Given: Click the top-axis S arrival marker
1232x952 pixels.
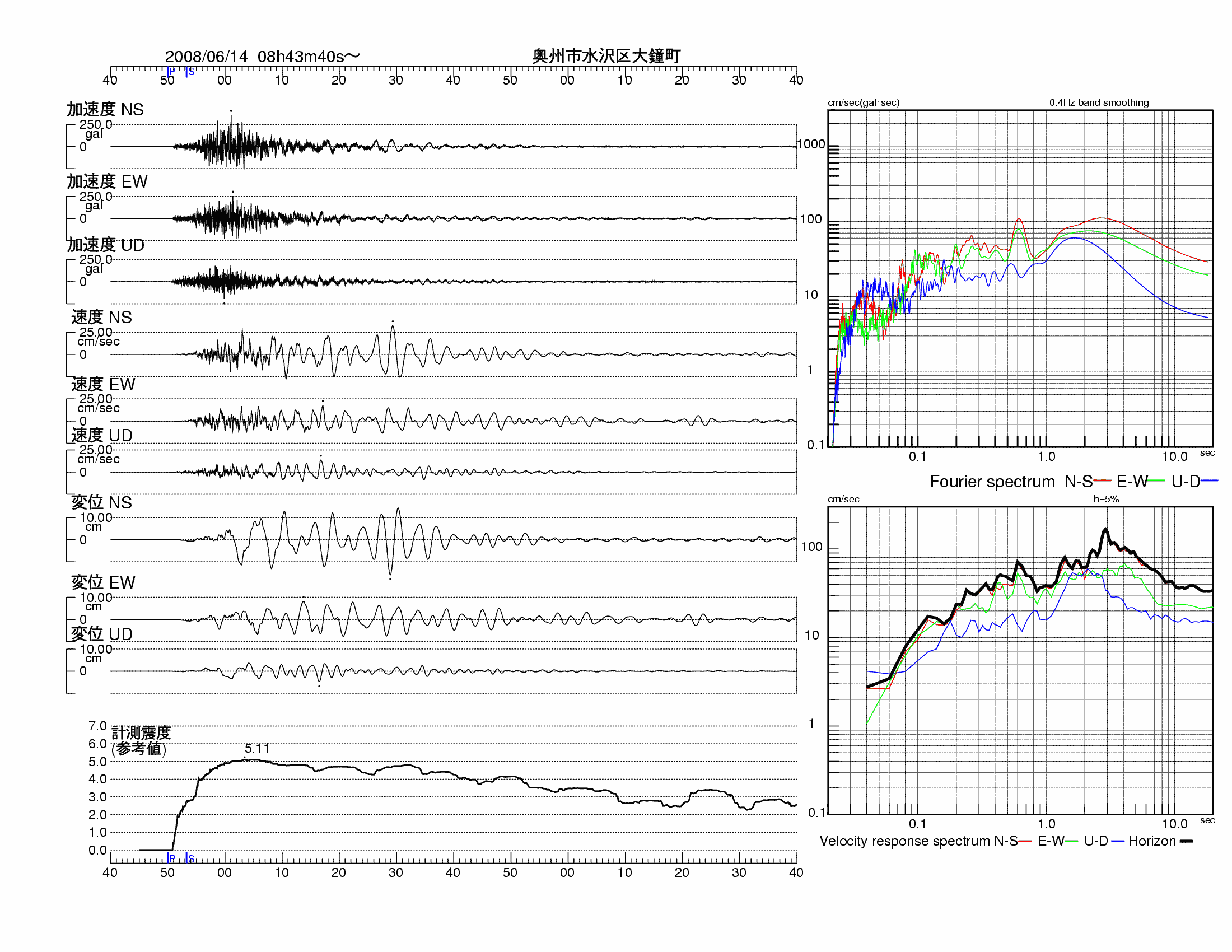Looking at the screenshot, I should 190,72.
